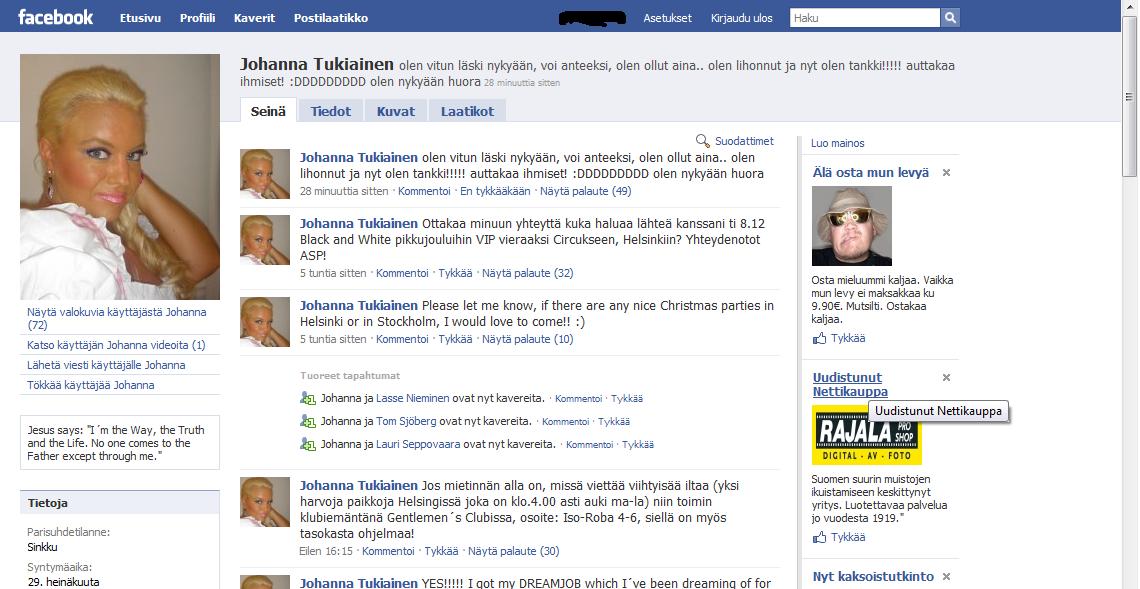The height and width of the screenshot is (589, 1140).
Task: Show Näytä palaute (10) feedback
Action: 527,339
